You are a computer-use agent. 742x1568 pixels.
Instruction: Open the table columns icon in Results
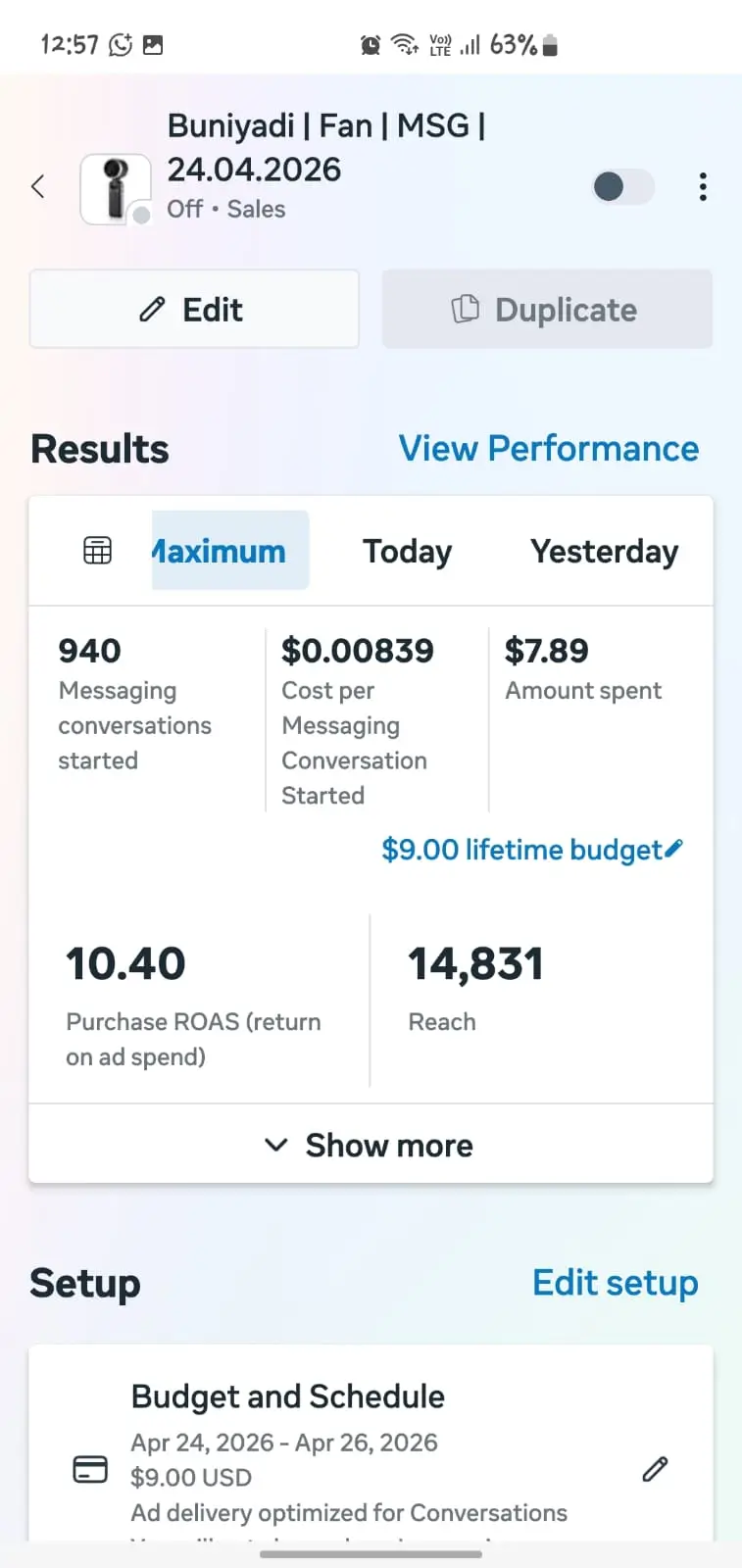click(97, 551)
